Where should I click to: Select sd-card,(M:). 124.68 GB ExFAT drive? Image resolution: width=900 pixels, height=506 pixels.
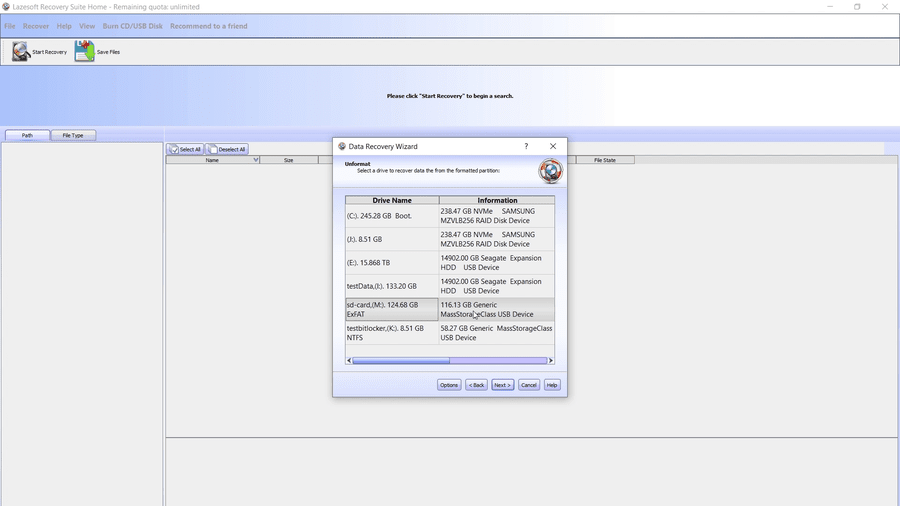click(392, 309)
